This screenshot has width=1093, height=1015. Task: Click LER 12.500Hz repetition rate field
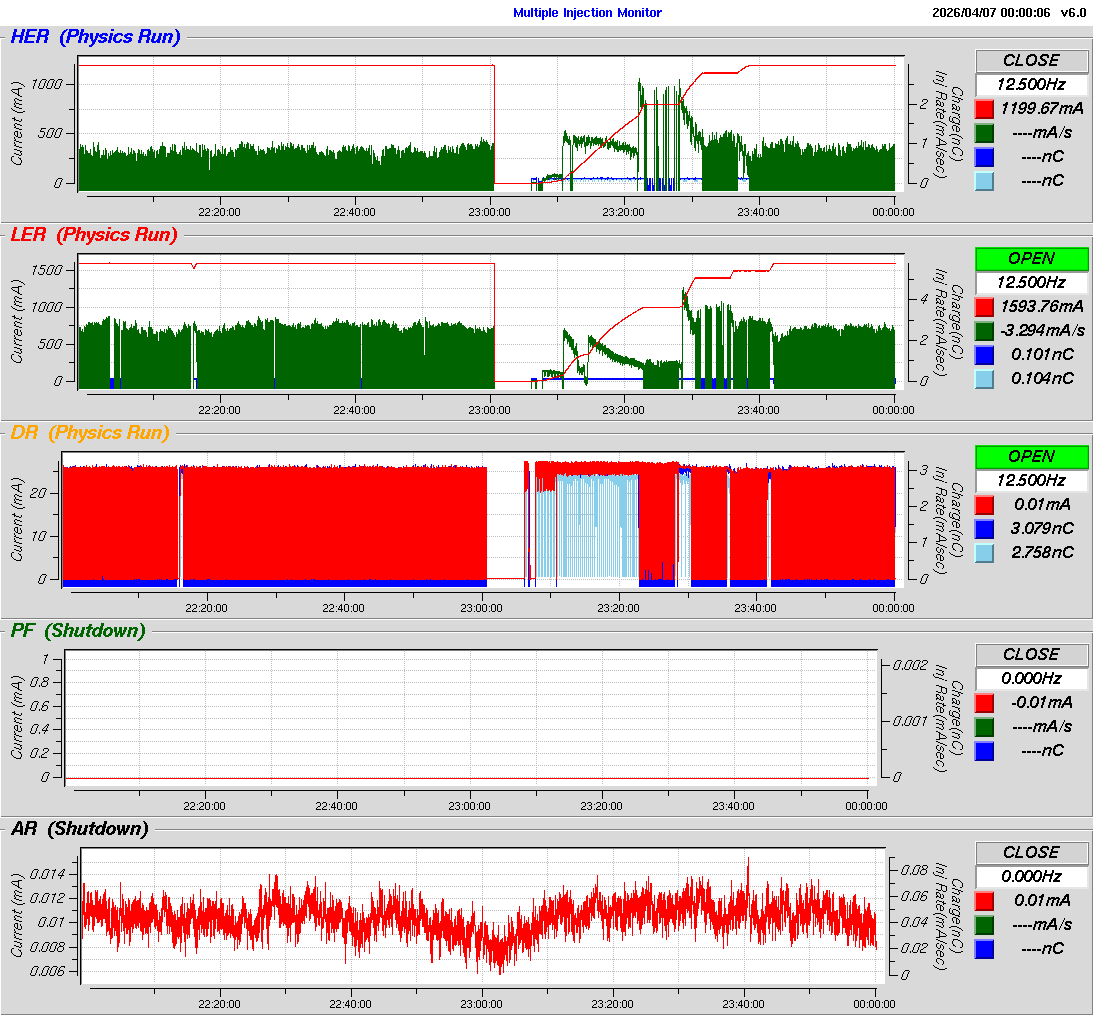[1031, 283]
